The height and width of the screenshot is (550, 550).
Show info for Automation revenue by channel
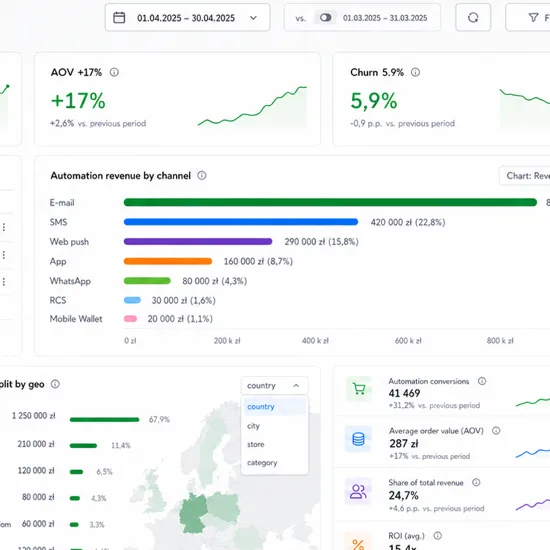202,175
